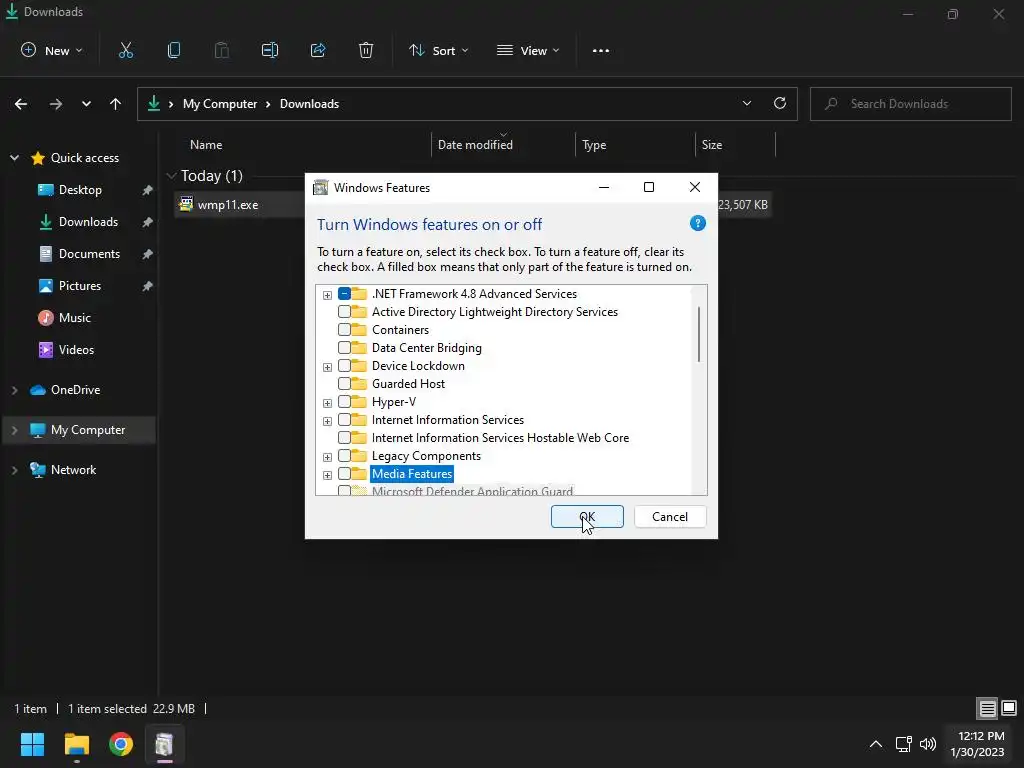Select Internet Information Services Hostable Web Core

click(x=500, y=438)
